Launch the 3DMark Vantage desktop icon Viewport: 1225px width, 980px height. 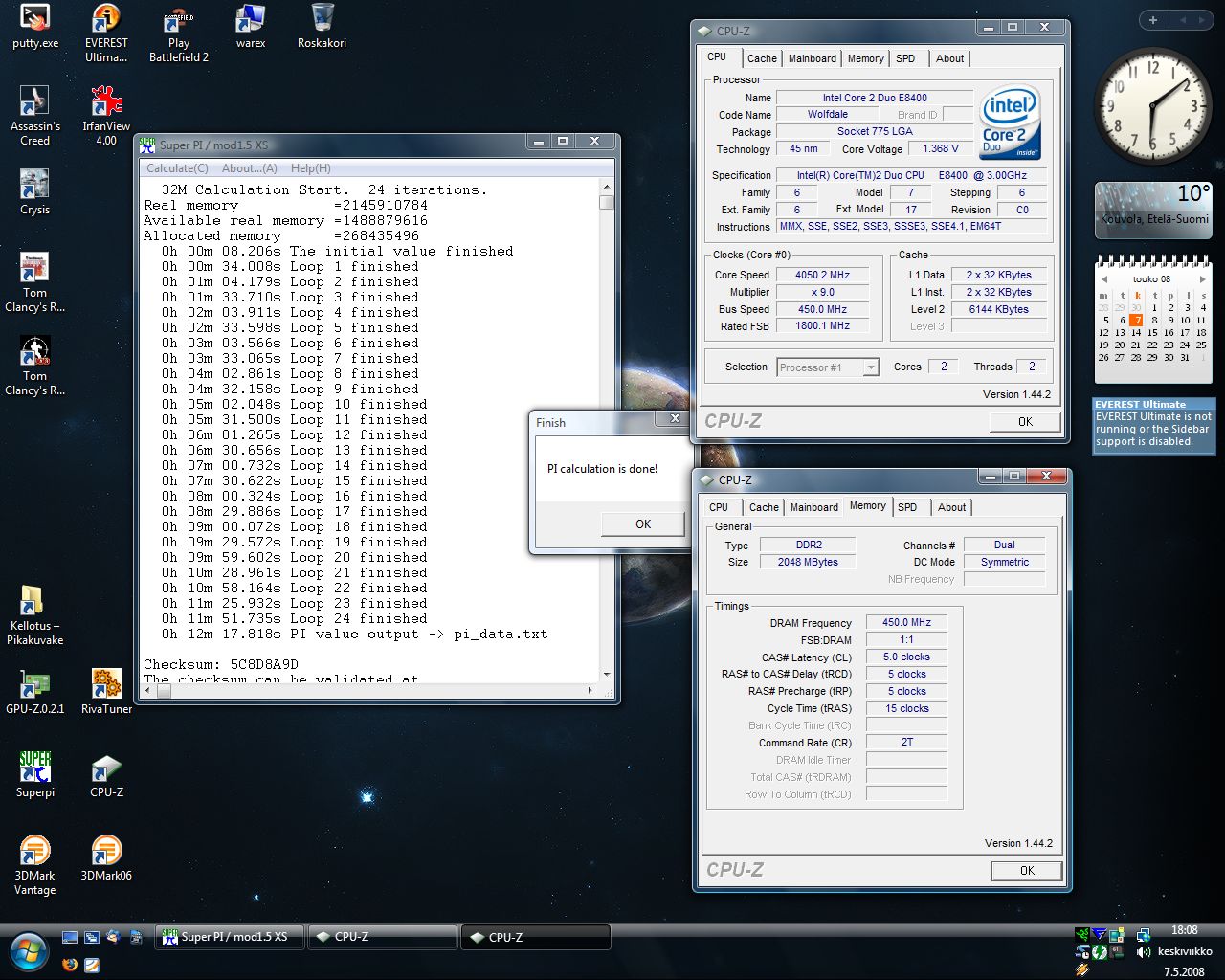click(35, 865)
